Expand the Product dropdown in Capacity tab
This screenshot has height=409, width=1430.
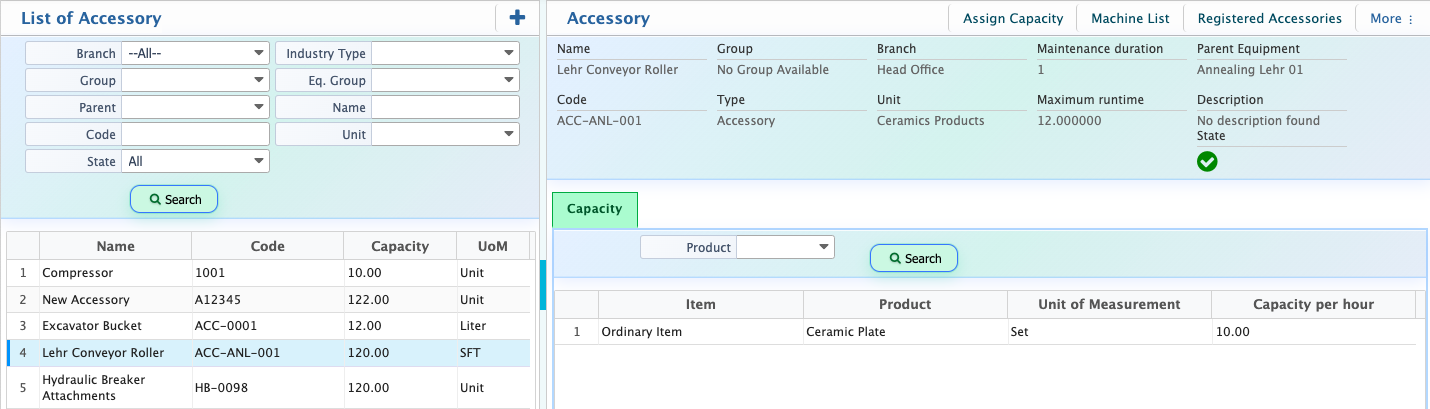785,247
